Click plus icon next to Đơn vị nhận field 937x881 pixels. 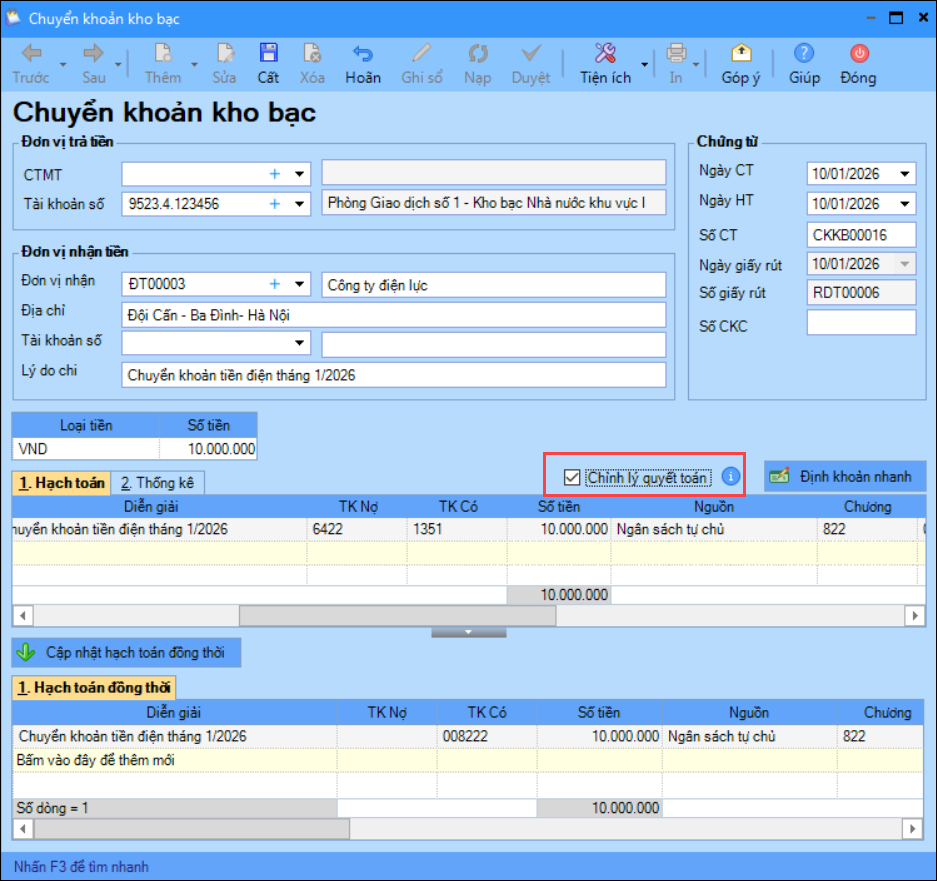(x=275, y=285)
